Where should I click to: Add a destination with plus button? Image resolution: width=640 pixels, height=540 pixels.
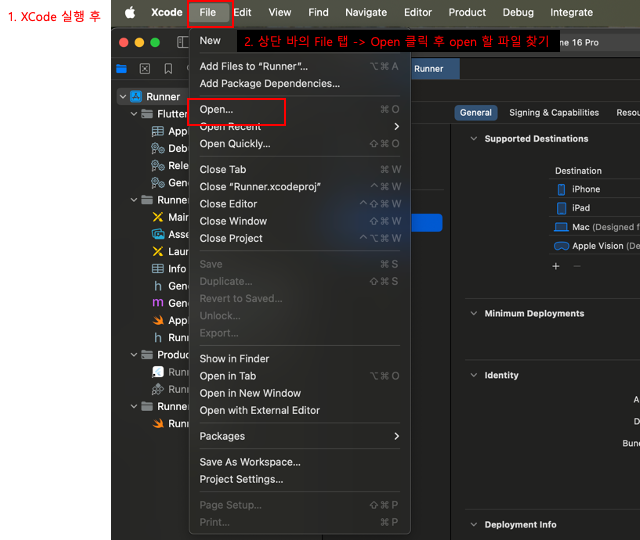click(556, 267)
